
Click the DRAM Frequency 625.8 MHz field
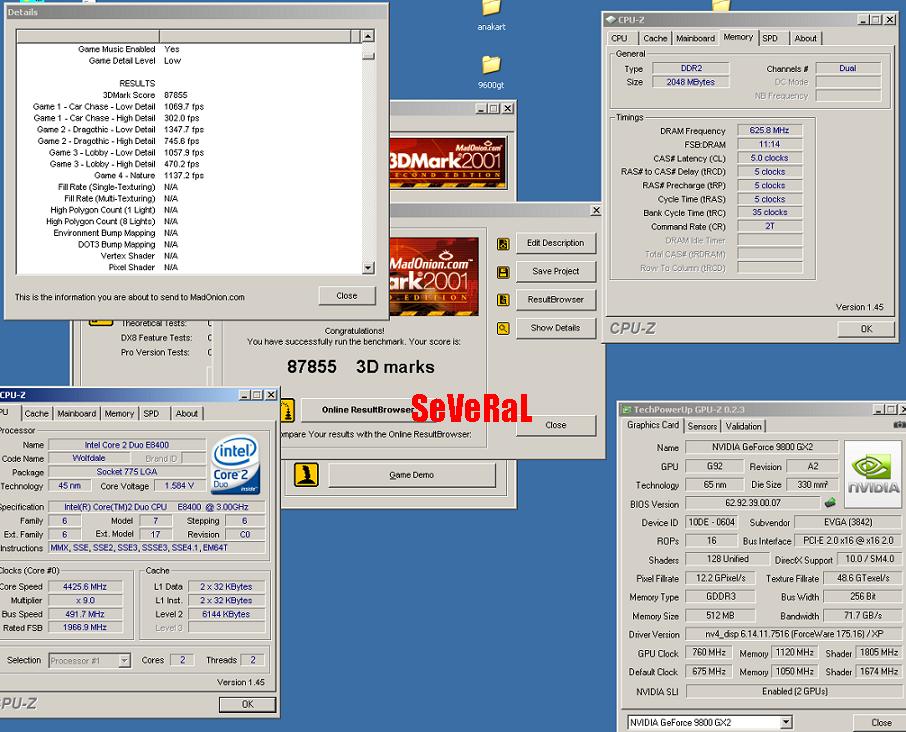[769, 131]
